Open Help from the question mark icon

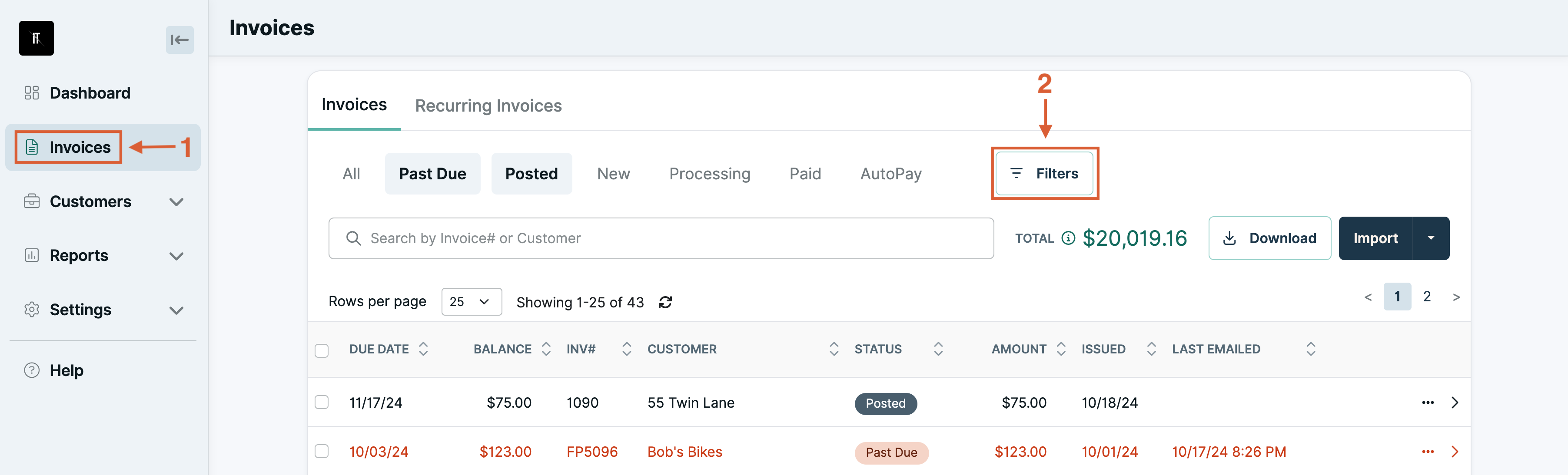pos(32,370)
